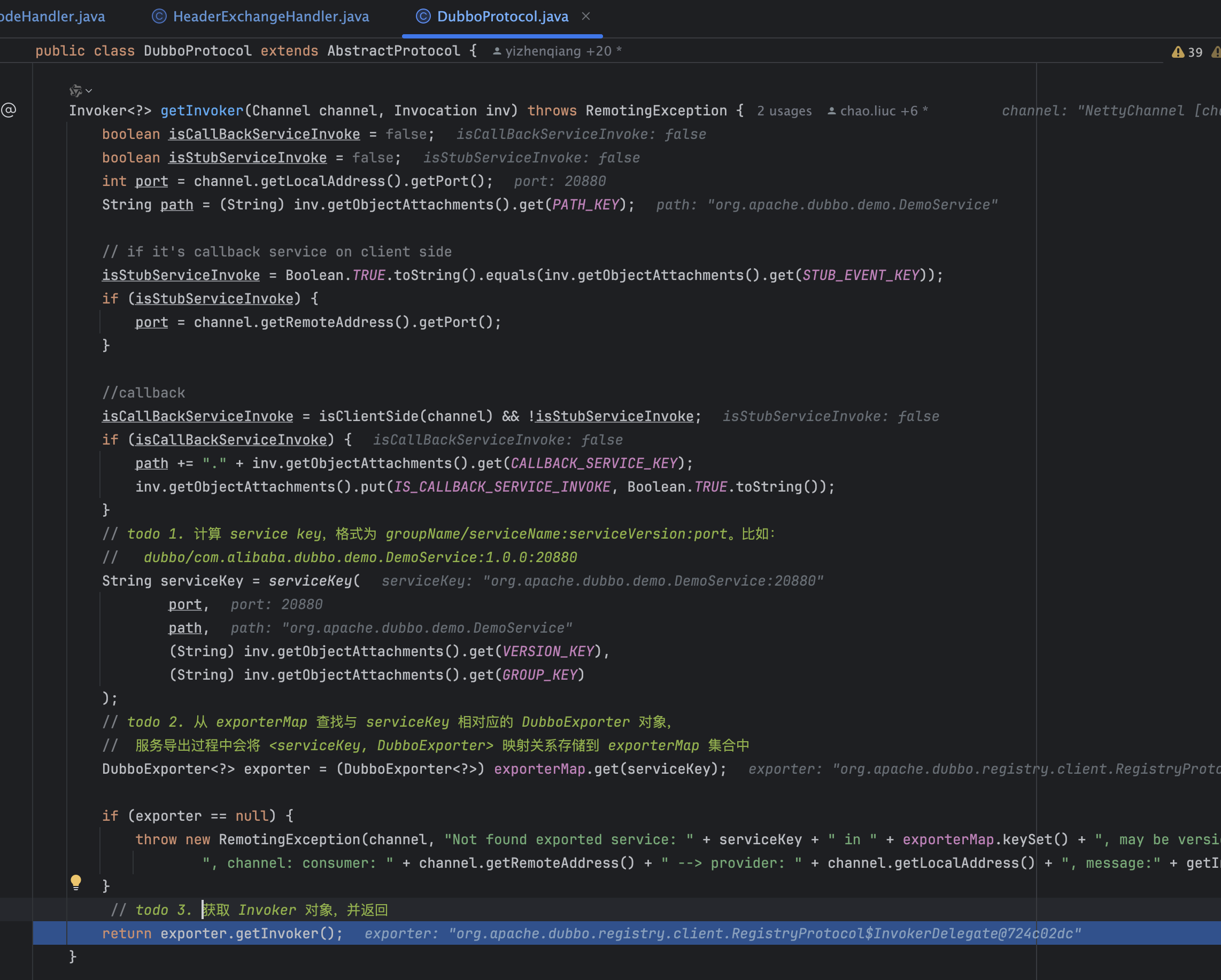Click the 'todo 2.' comment line
This screenshot has height=980, width=1221.
click(387, 722)
